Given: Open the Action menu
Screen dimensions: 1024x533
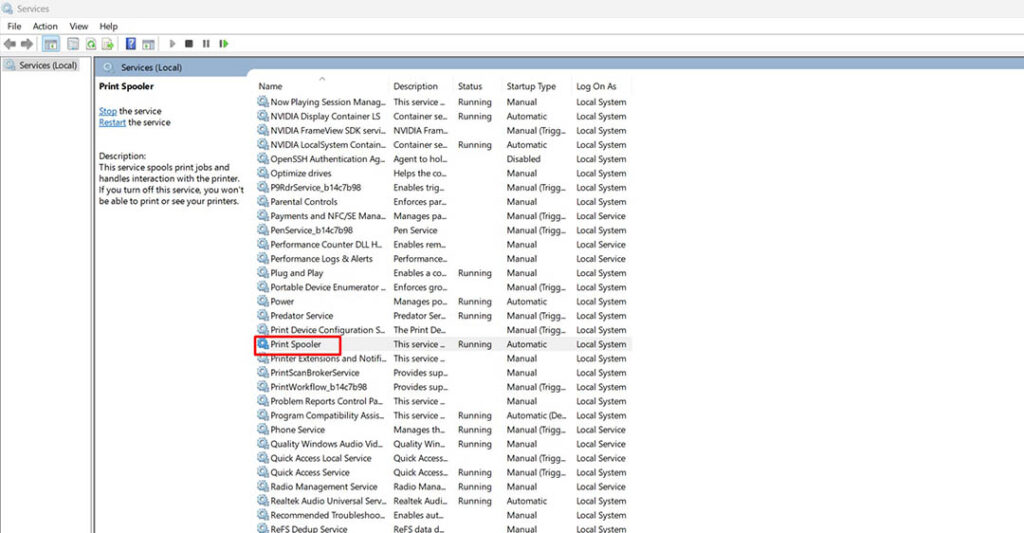Looking at the screenshot, I should (x=45, y=26).
